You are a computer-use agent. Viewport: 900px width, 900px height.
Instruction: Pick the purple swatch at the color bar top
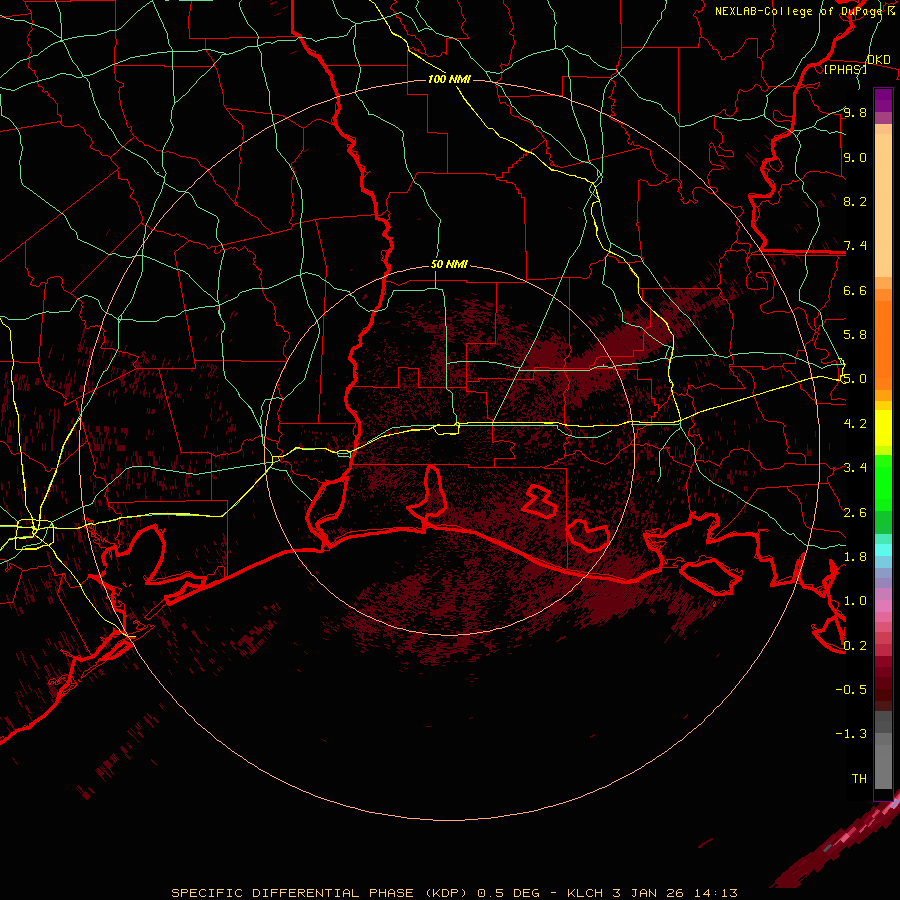(883, 100)
